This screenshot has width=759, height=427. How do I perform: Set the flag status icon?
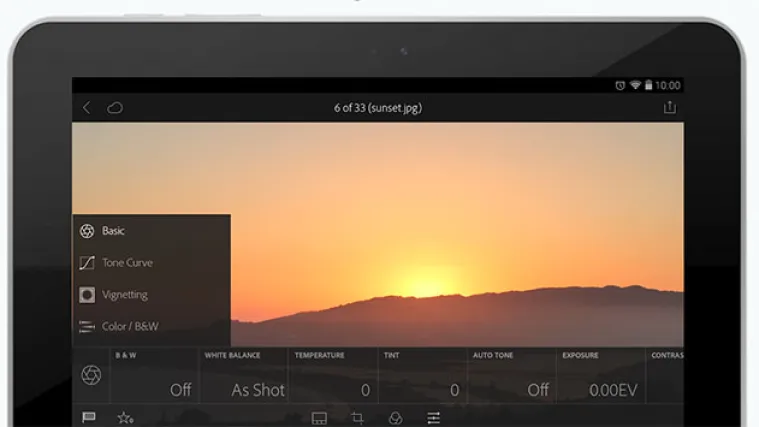(x=89, y=417)
